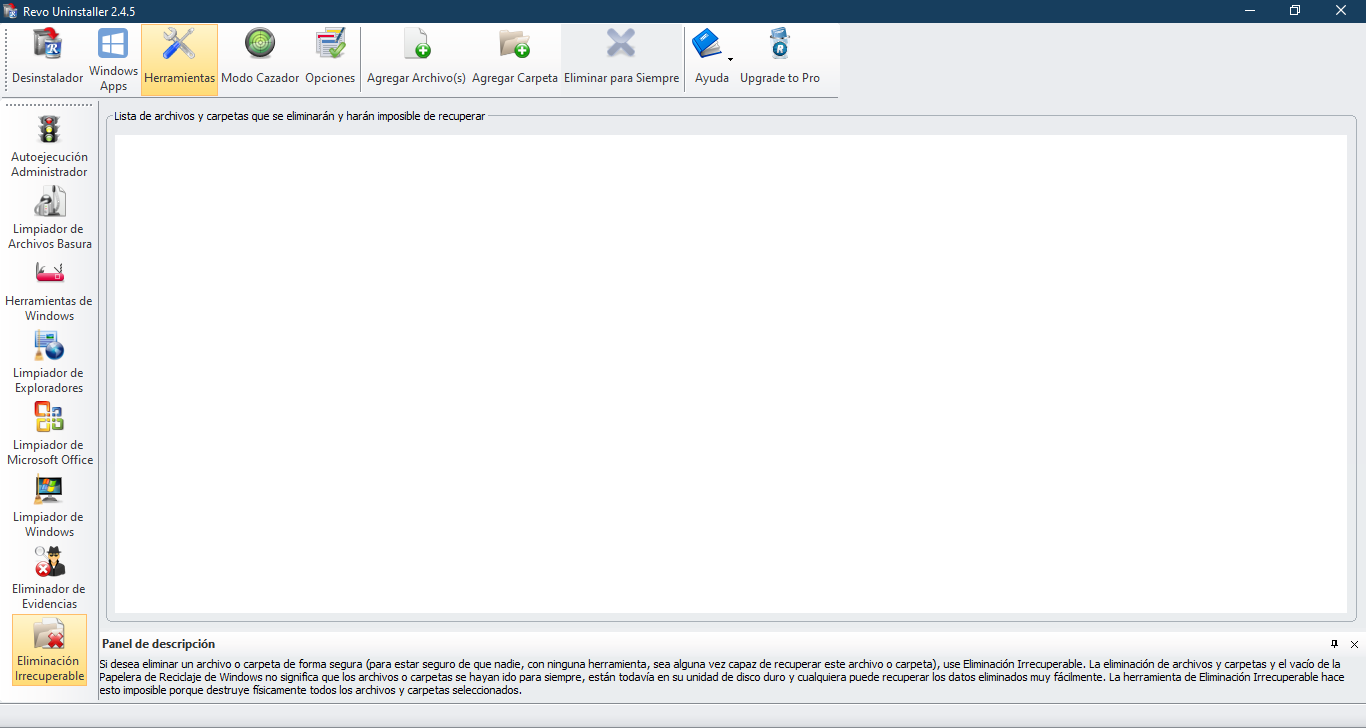Select the Herramientas toolbar button
Screen dimensions: 1366x728
coord(179,59)
